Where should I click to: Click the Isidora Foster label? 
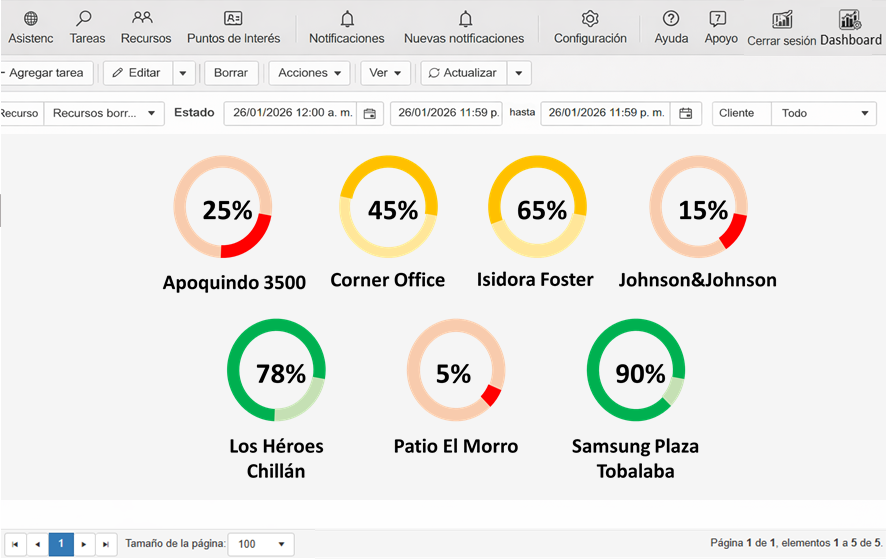tap(535, 279)
